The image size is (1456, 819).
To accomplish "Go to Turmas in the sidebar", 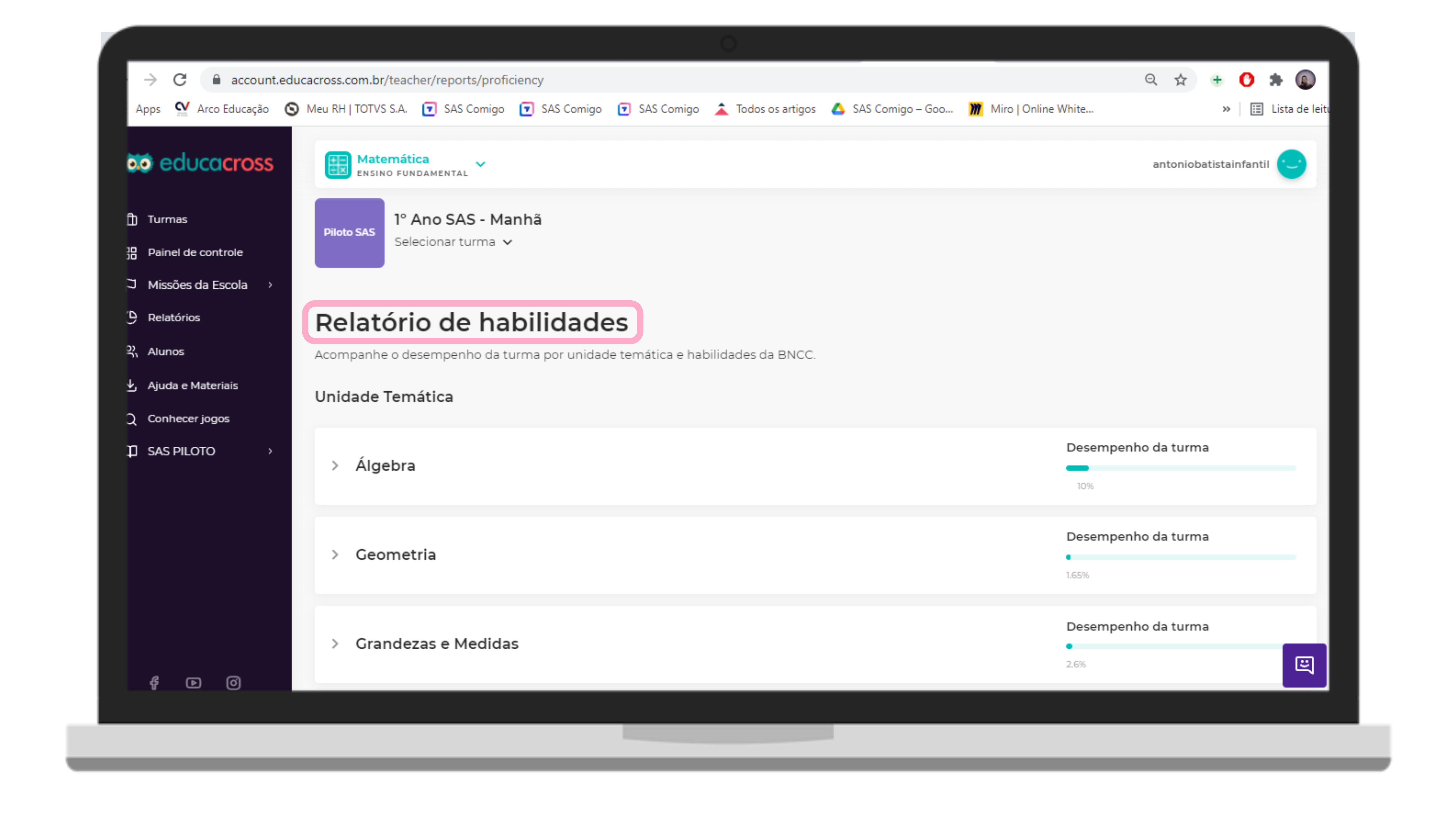I will click(x=167, y=219).
